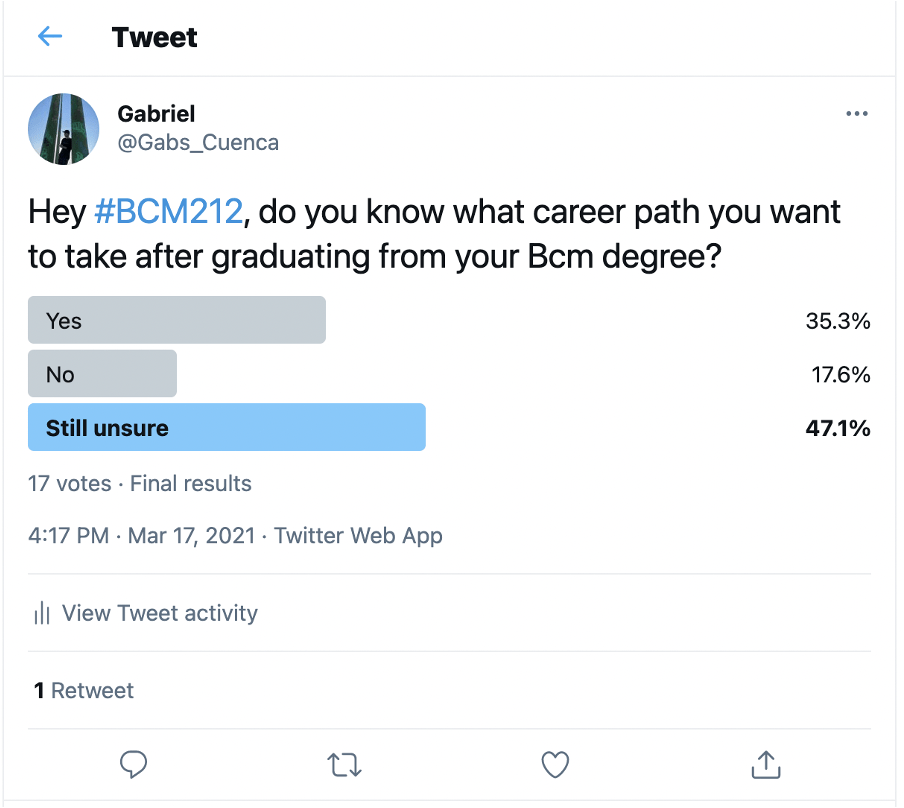The width and height of the screenshot is (904, 808).
Task: Click the Gabriel display name
Action: coord(157,114)
